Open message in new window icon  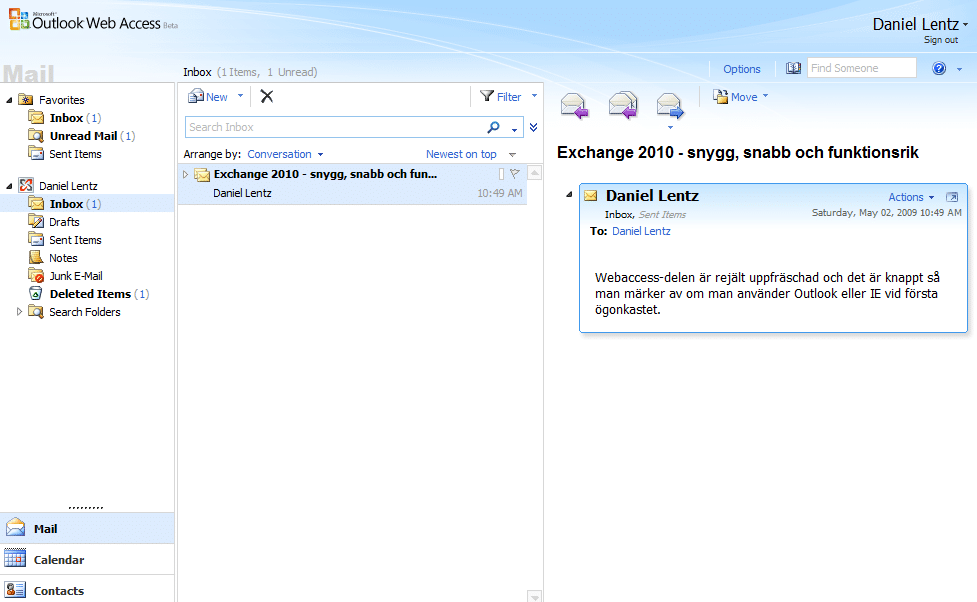pos(952,197)
